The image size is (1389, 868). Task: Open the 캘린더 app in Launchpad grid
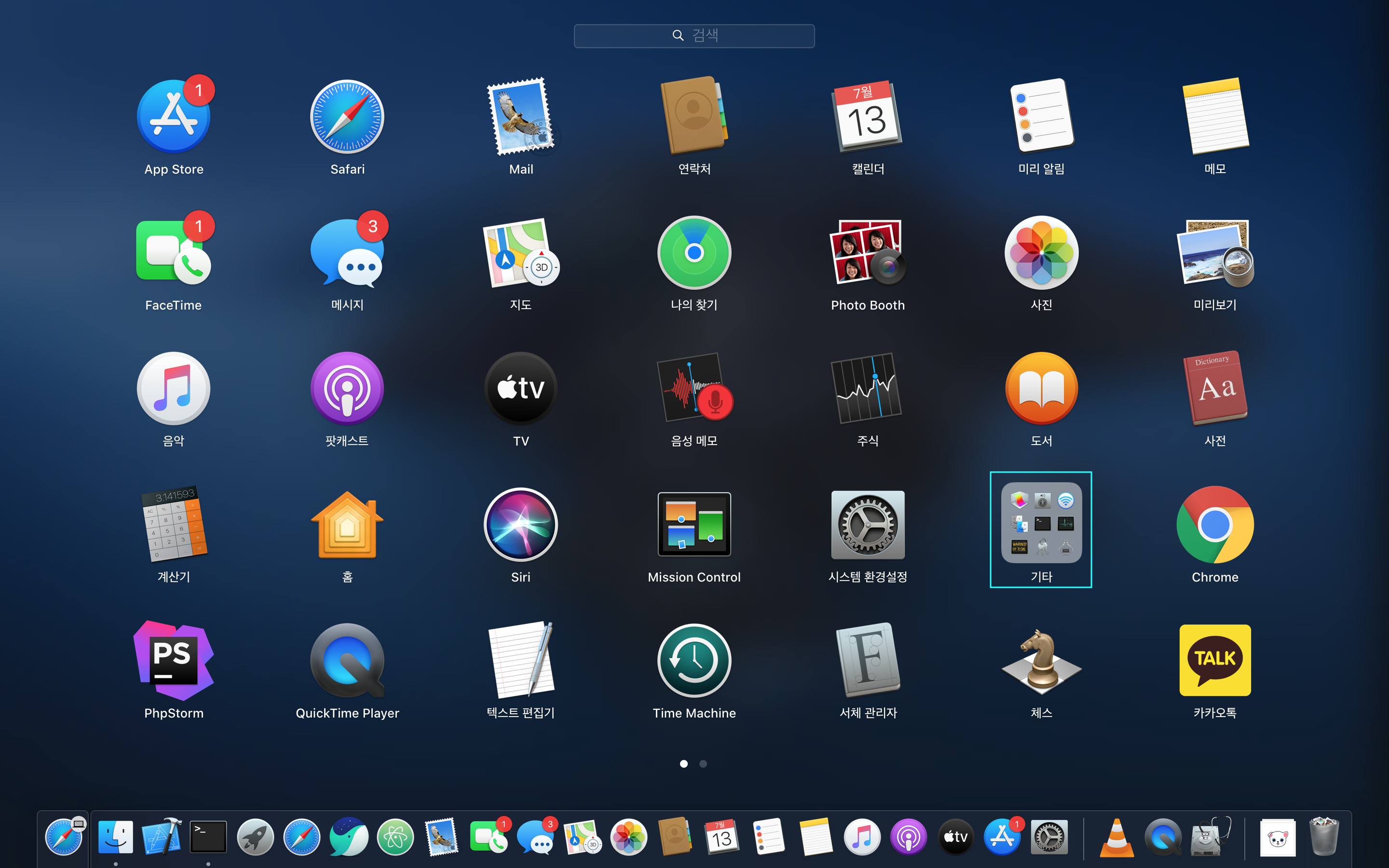click(x=868, y=117)
